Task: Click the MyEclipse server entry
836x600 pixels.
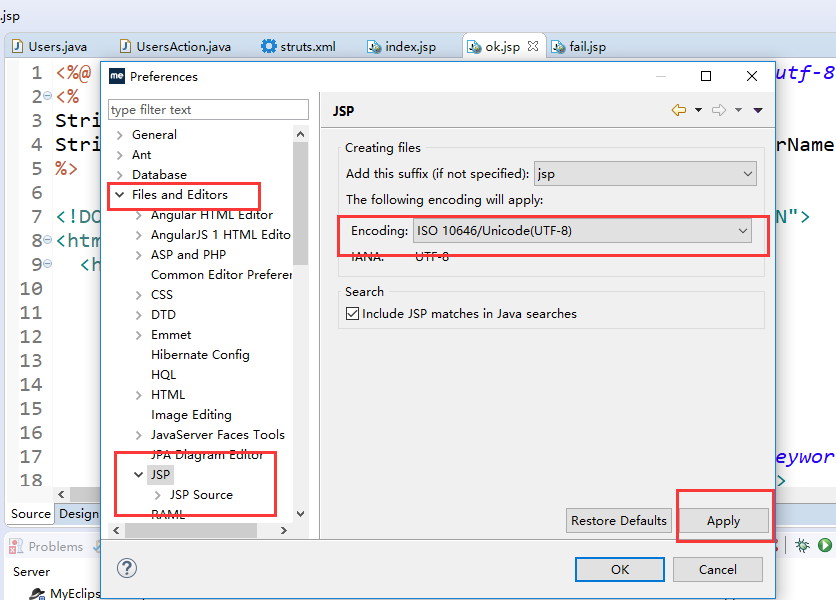Action: coord(67,593)
